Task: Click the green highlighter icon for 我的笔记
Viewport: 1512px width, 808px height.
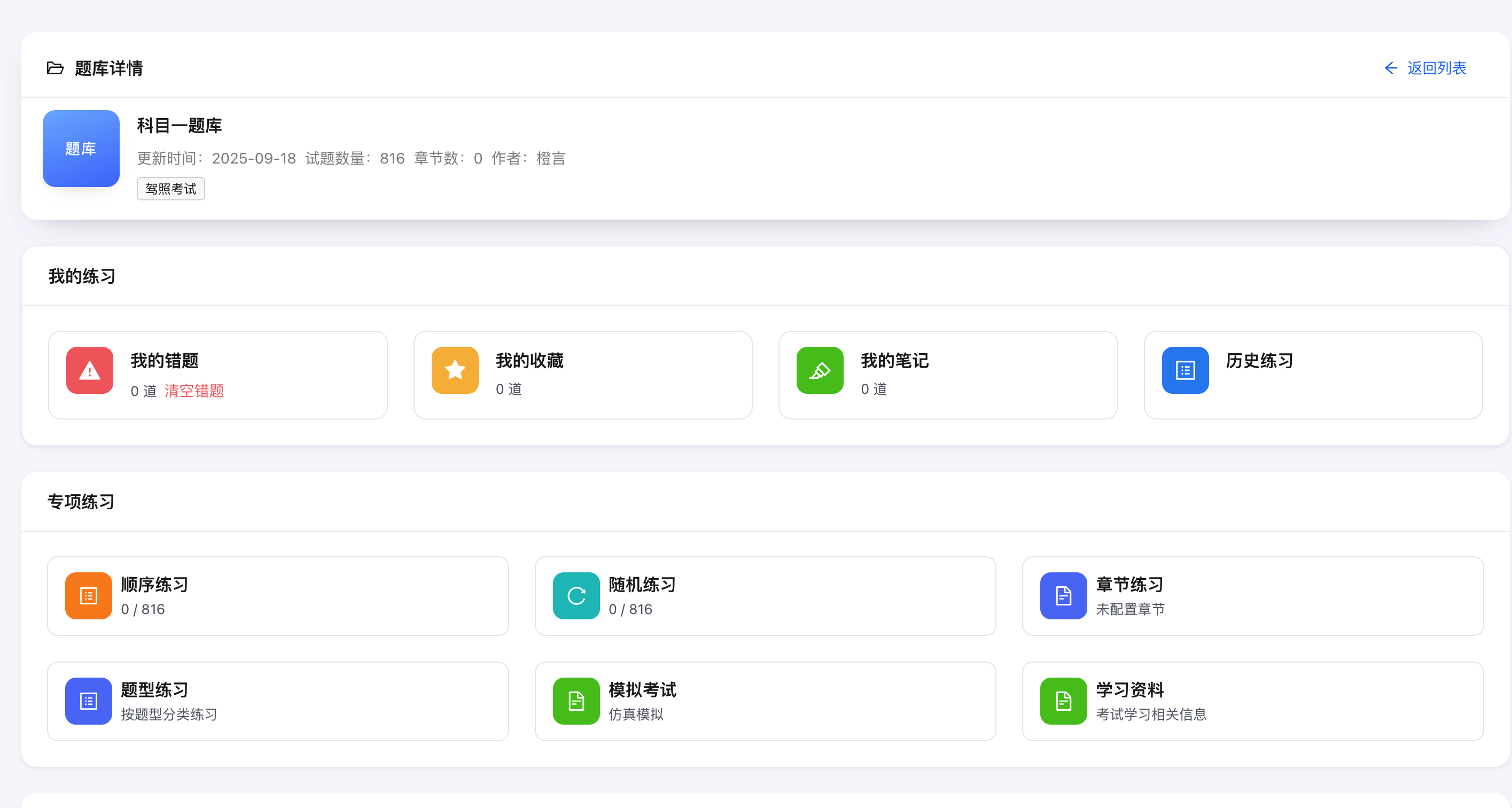Action: coord(820,370)
